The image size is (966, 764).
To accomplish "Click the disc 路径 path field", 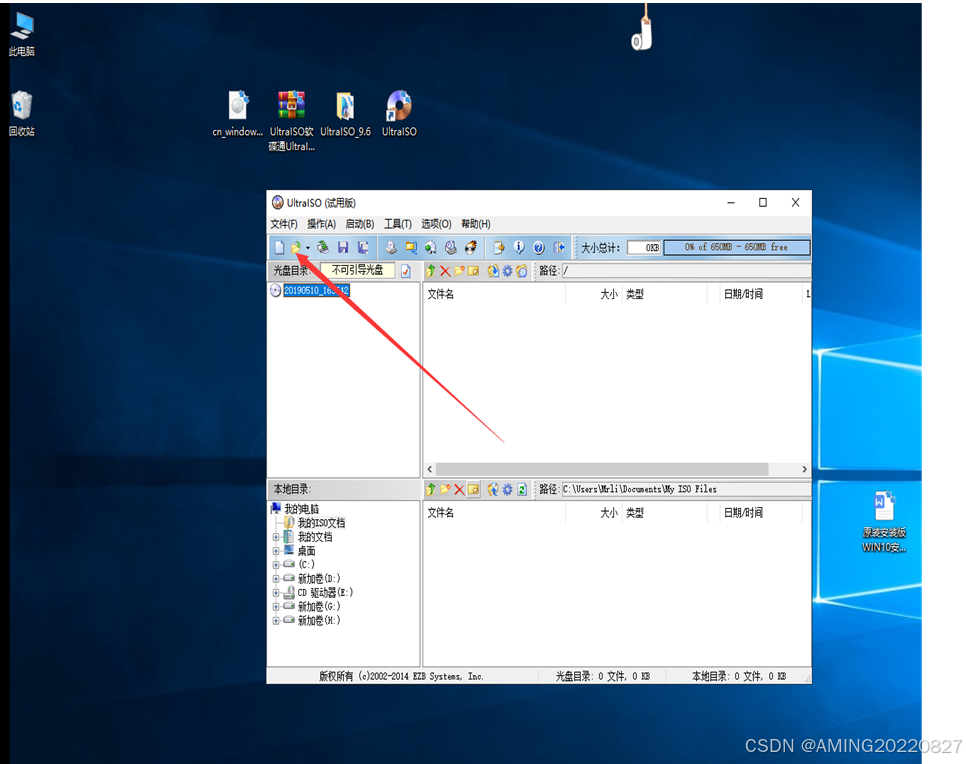I will point(686,270).
